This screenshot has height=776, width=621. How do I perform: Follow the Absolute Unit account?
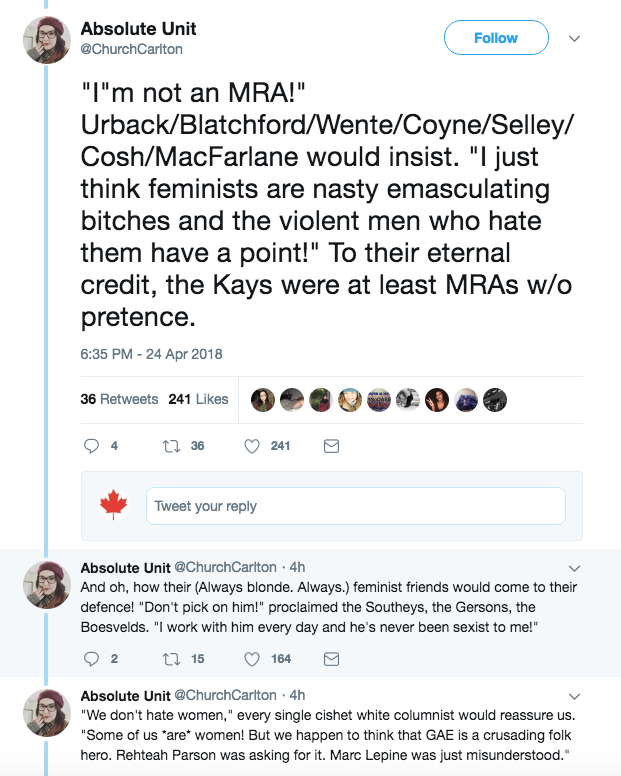[x=496, y=38]
